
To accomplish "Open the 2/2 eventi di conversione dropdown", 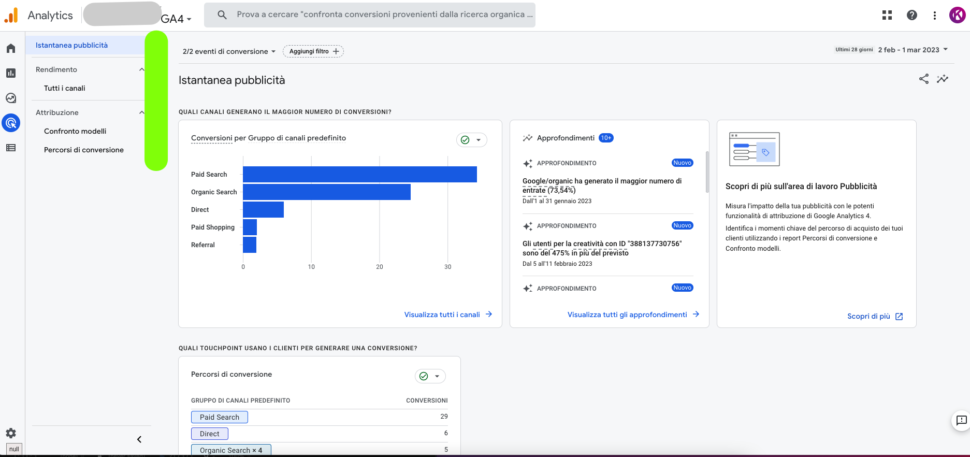I will 229,51.
